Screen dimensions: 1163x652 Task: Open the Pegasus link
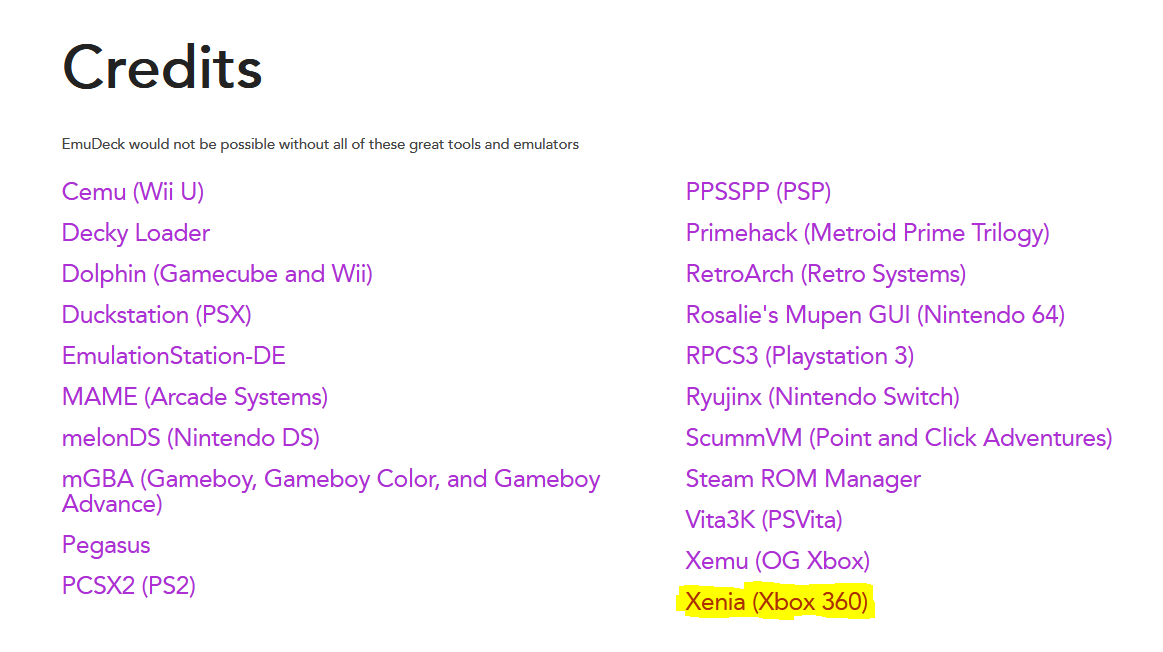point(106,545)
